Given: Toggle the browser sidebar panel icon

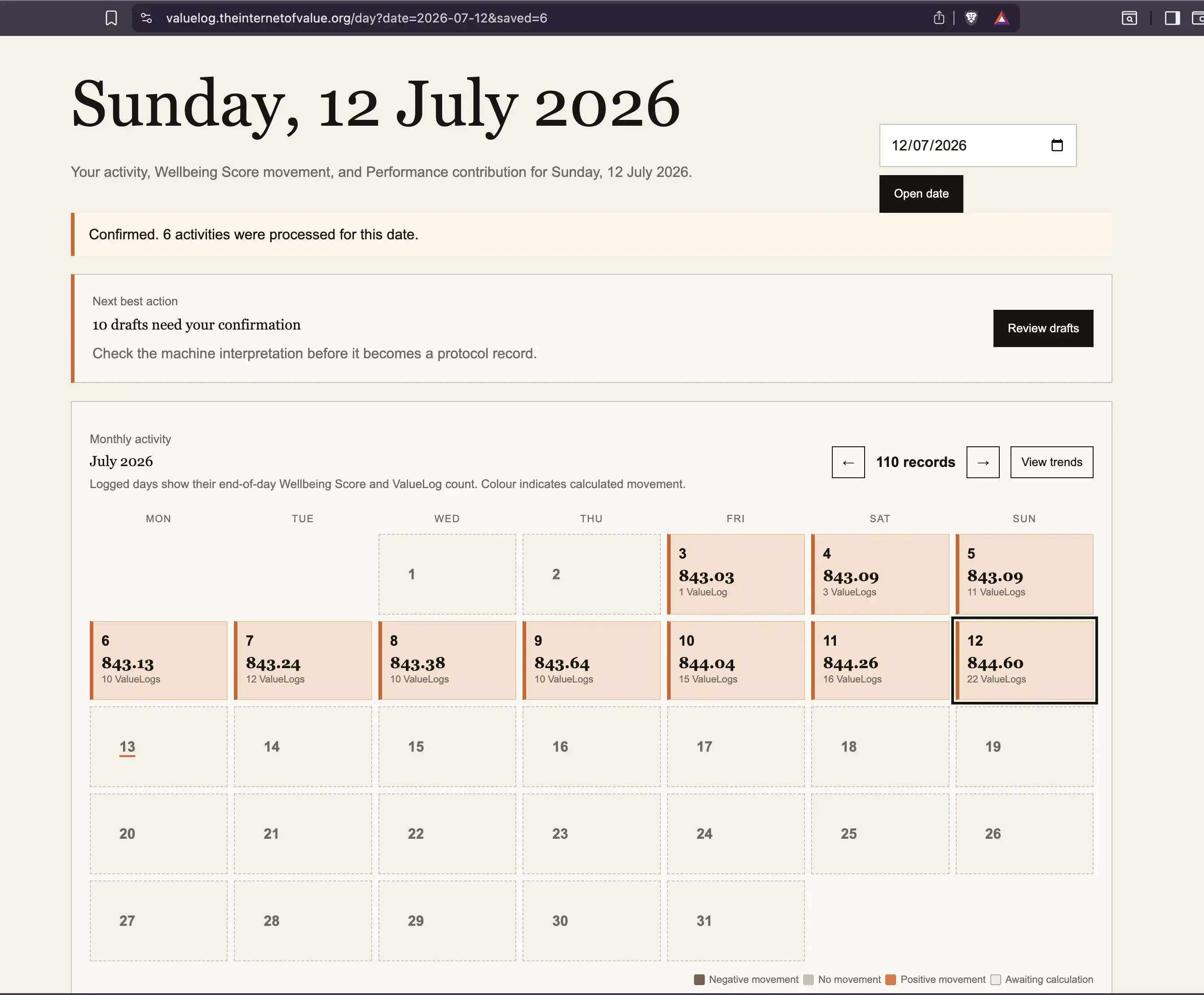Looking at the screenshot, I should [1173, 18].
